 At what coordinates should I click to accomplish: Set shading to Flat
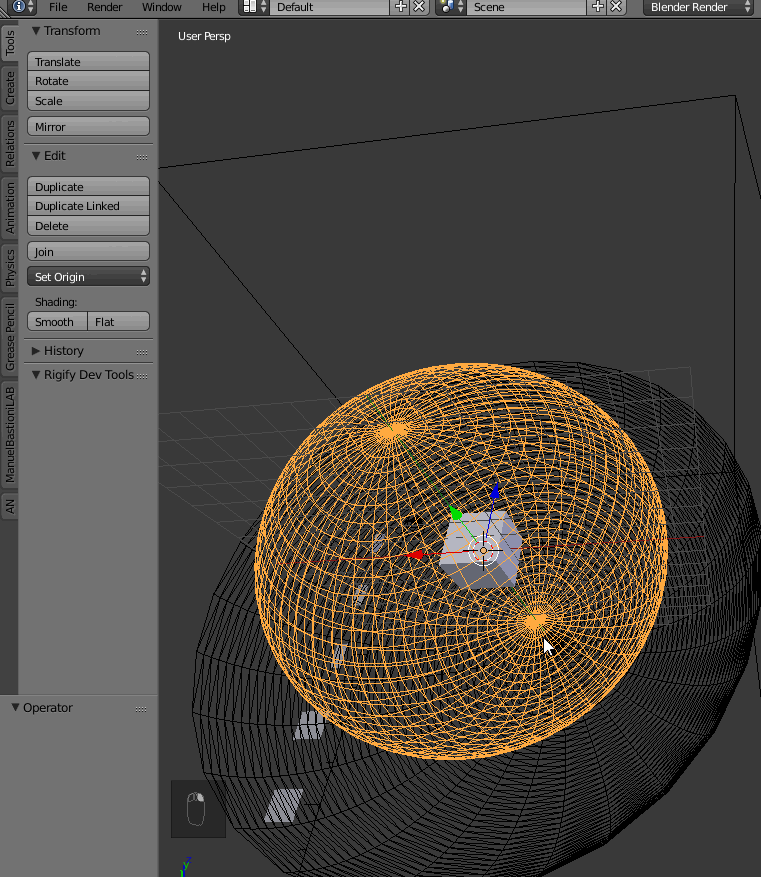tap(119, 322)
